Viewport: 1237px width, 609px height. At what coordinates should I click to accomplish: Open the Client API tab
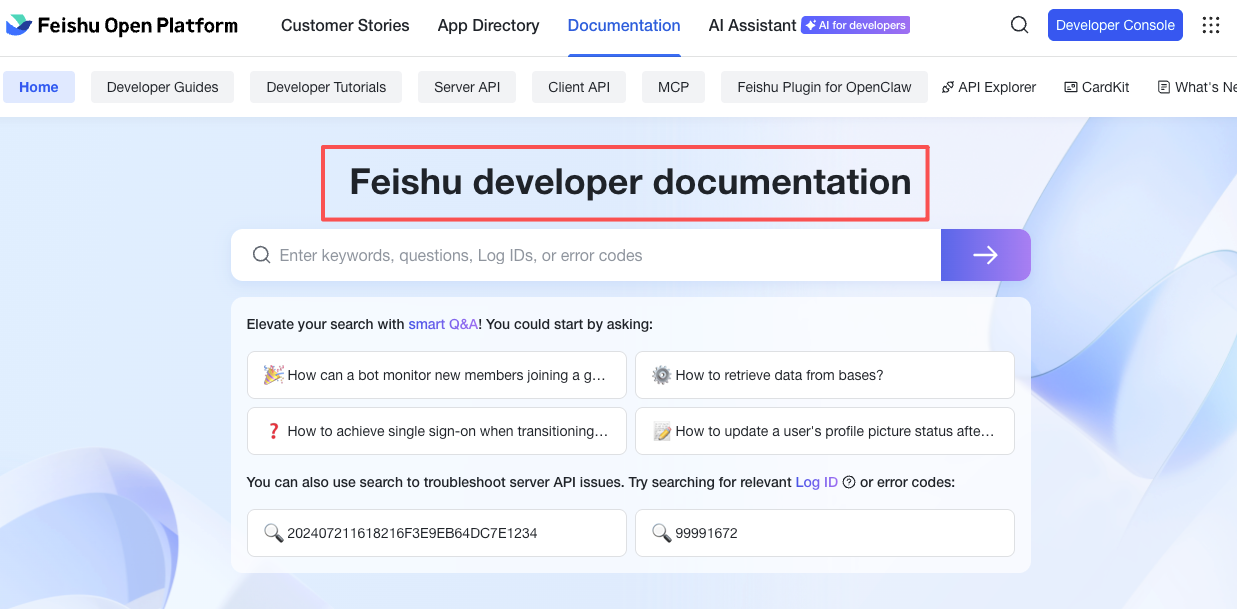(x=579, y=87)
